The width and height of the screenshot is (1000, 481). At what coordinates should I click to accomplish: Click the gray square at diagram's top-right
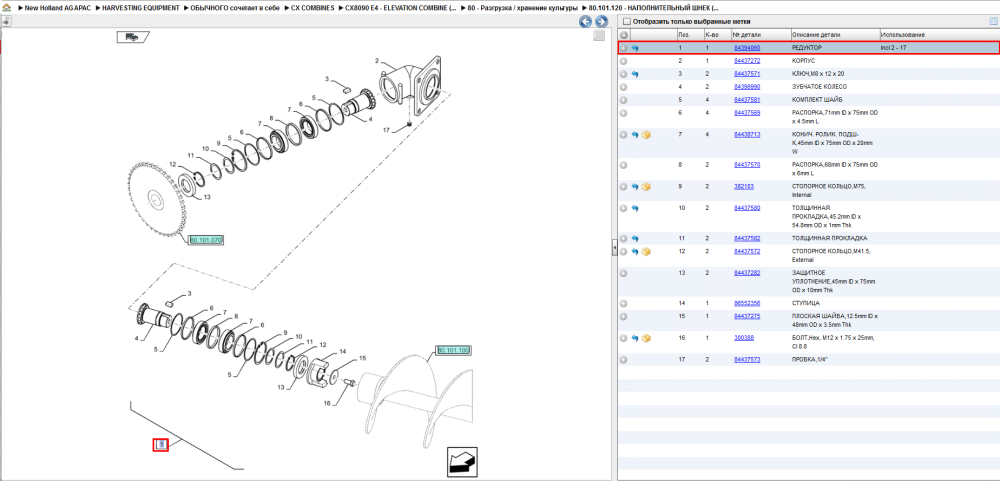click(599, 36)
